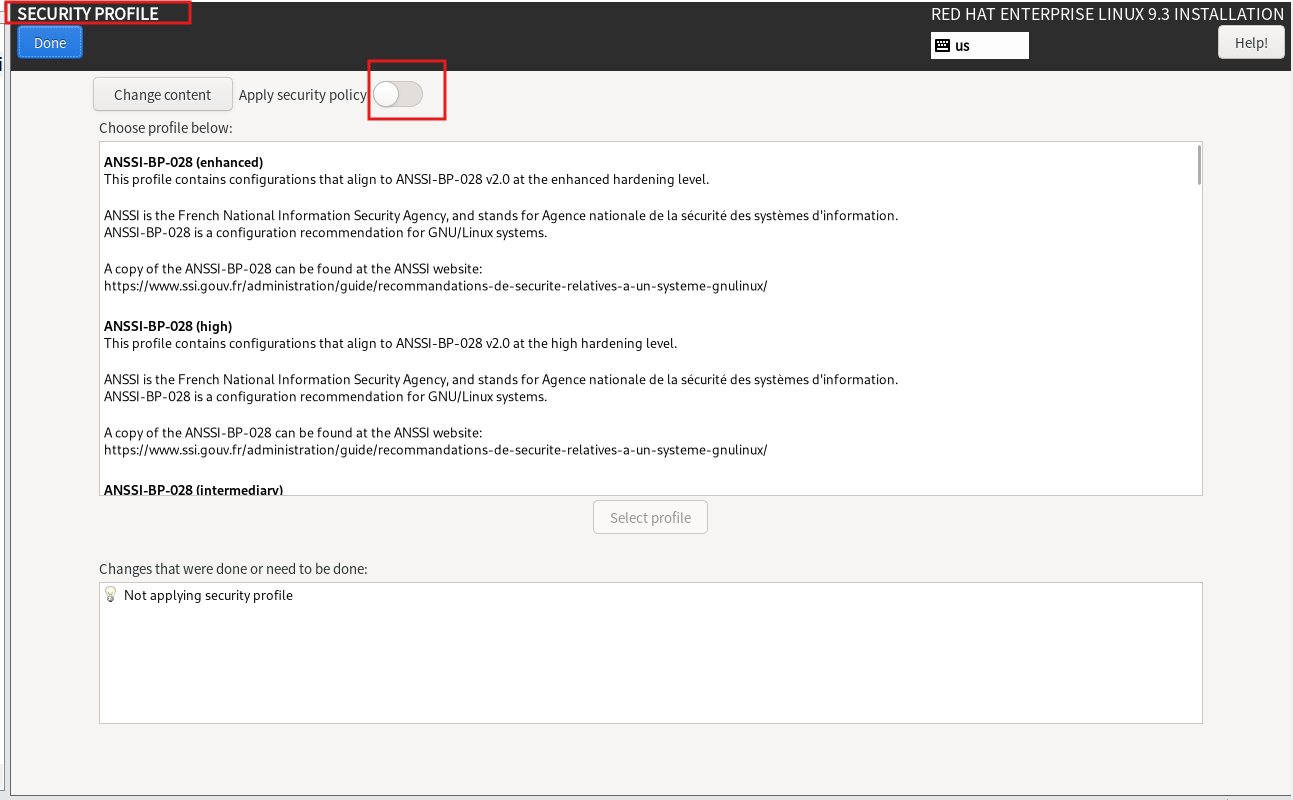Click "RED HAT ENTERPRISE LINUX 9.3 INSTALLATION" text
This screenshot has height=800, width=1293.
point(1107,14)
